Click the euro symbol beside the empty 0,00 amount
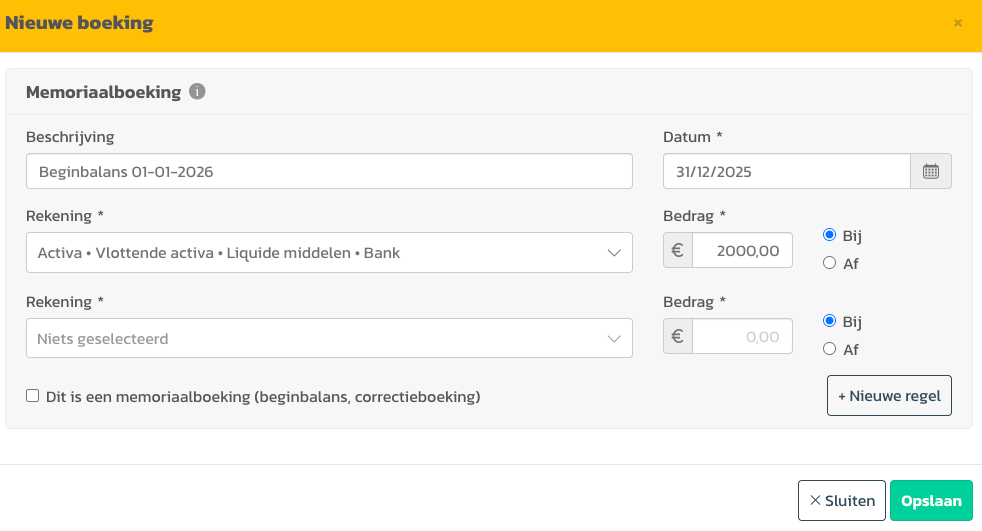Screen dimensions: 982x531 (677, 337)
